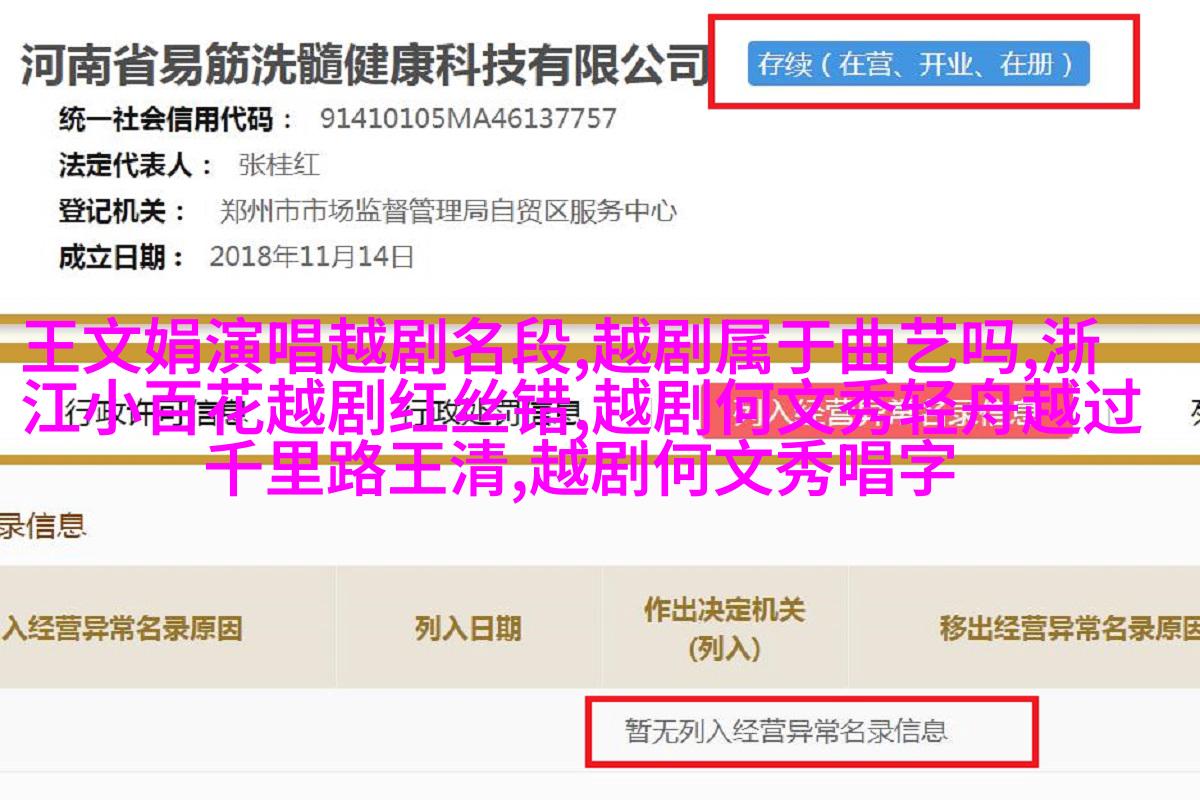Select the company name 河南省易筋洗髓健康科技有限公司
Viewport: 1200px width, 800px height.
point(364,67)
